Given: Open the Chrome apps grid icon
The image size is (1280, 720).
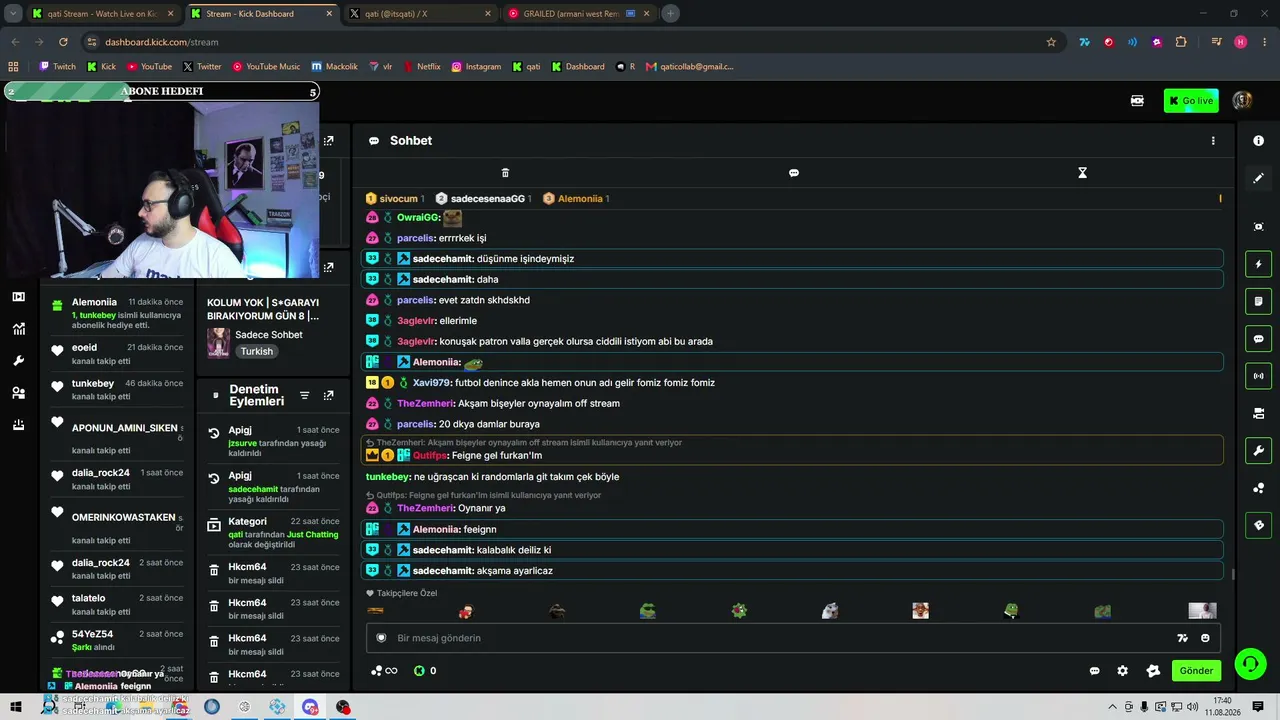Looking at the screenshot, I should [13, 66].
